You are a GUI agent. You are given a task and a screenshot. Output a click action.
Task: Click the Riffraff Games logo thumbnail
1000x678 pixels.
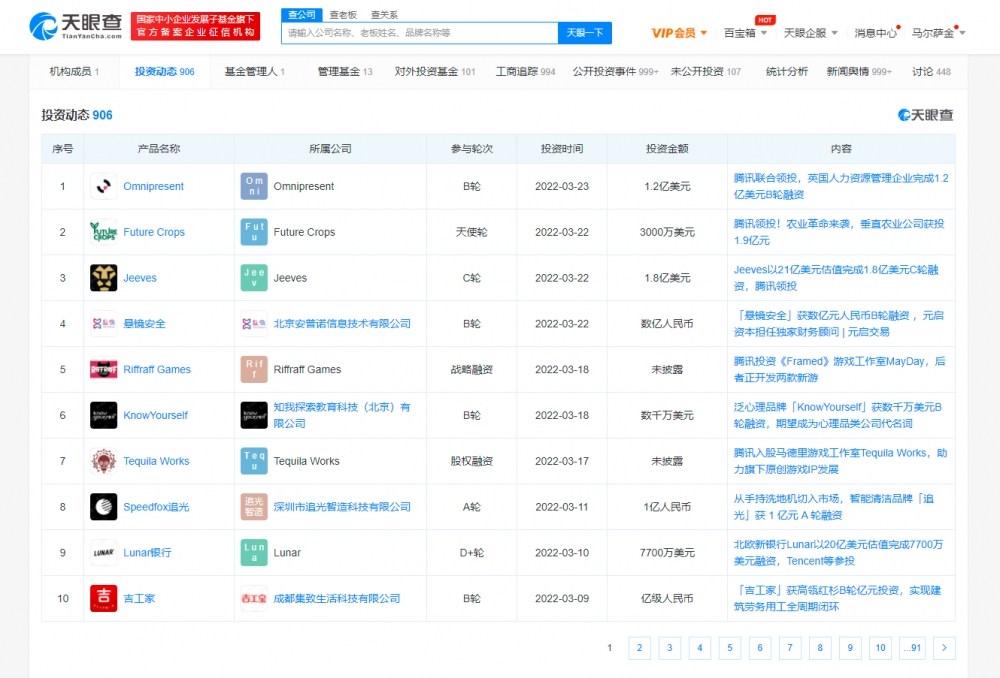click(x=103, y=369)
